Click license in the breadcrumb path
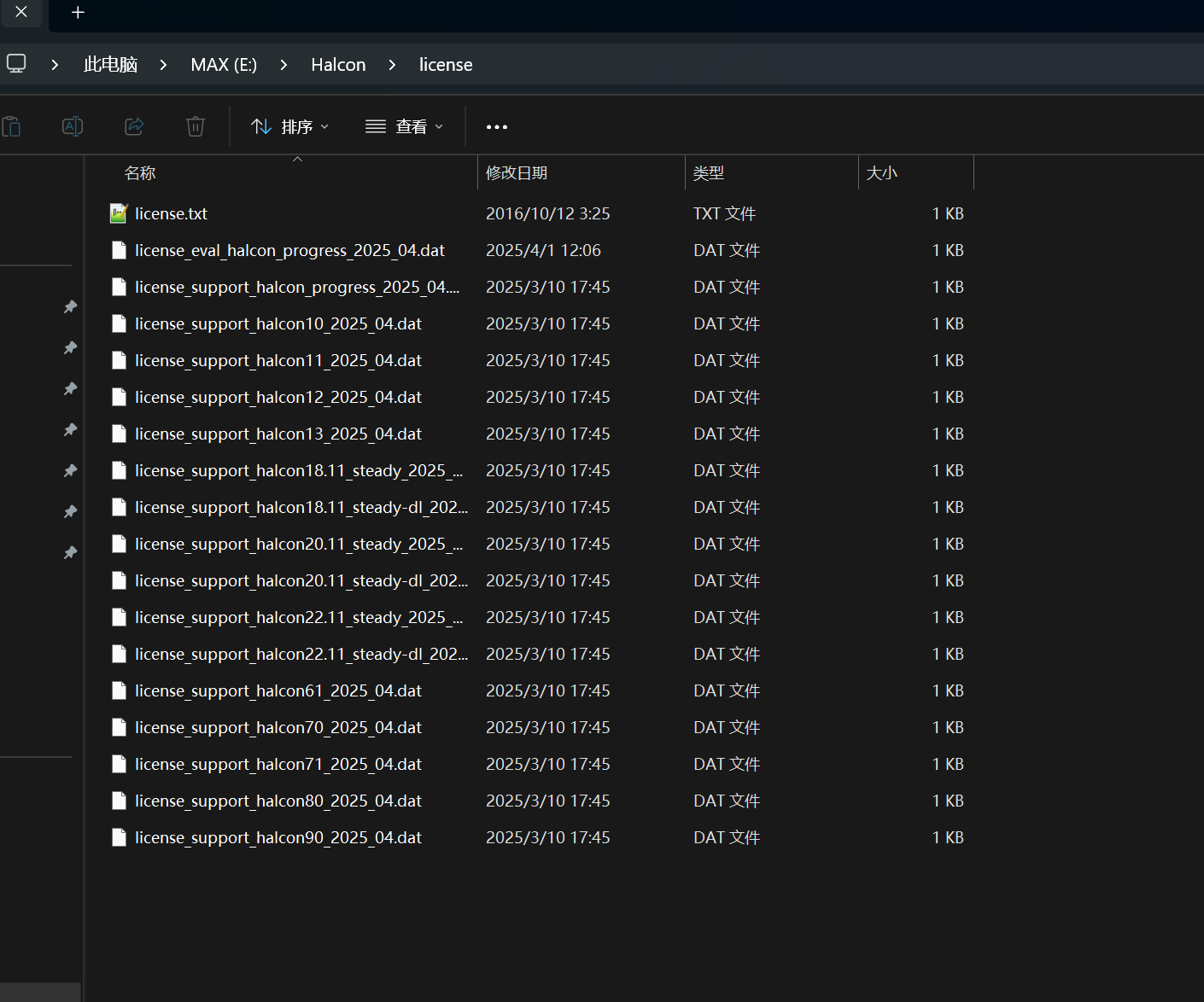This screenshot has height=1002, width=1204. (x=446, y=65)
